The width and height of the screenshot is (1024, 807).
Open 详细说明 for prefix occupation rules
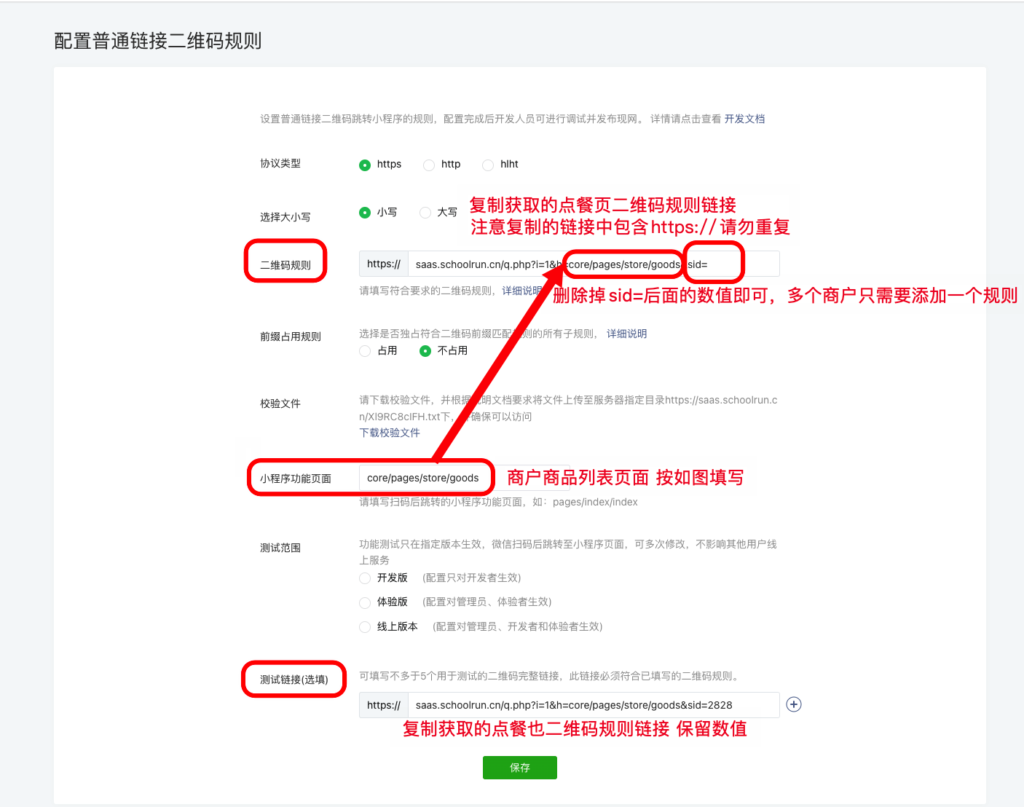(626, 334)
